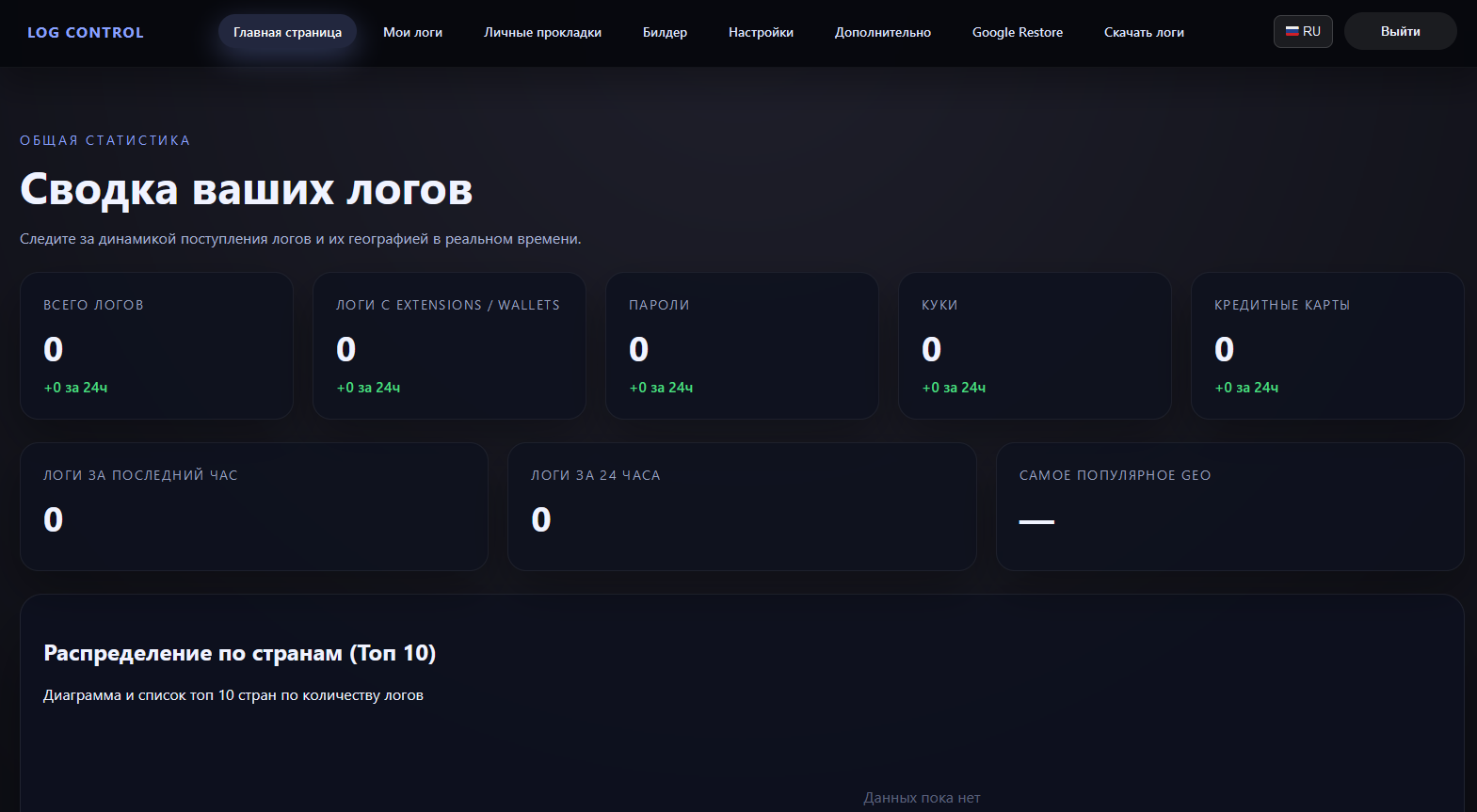1477x812 pixels.
Task: Select the Билдер menu item
Action: tap(665, 32)
